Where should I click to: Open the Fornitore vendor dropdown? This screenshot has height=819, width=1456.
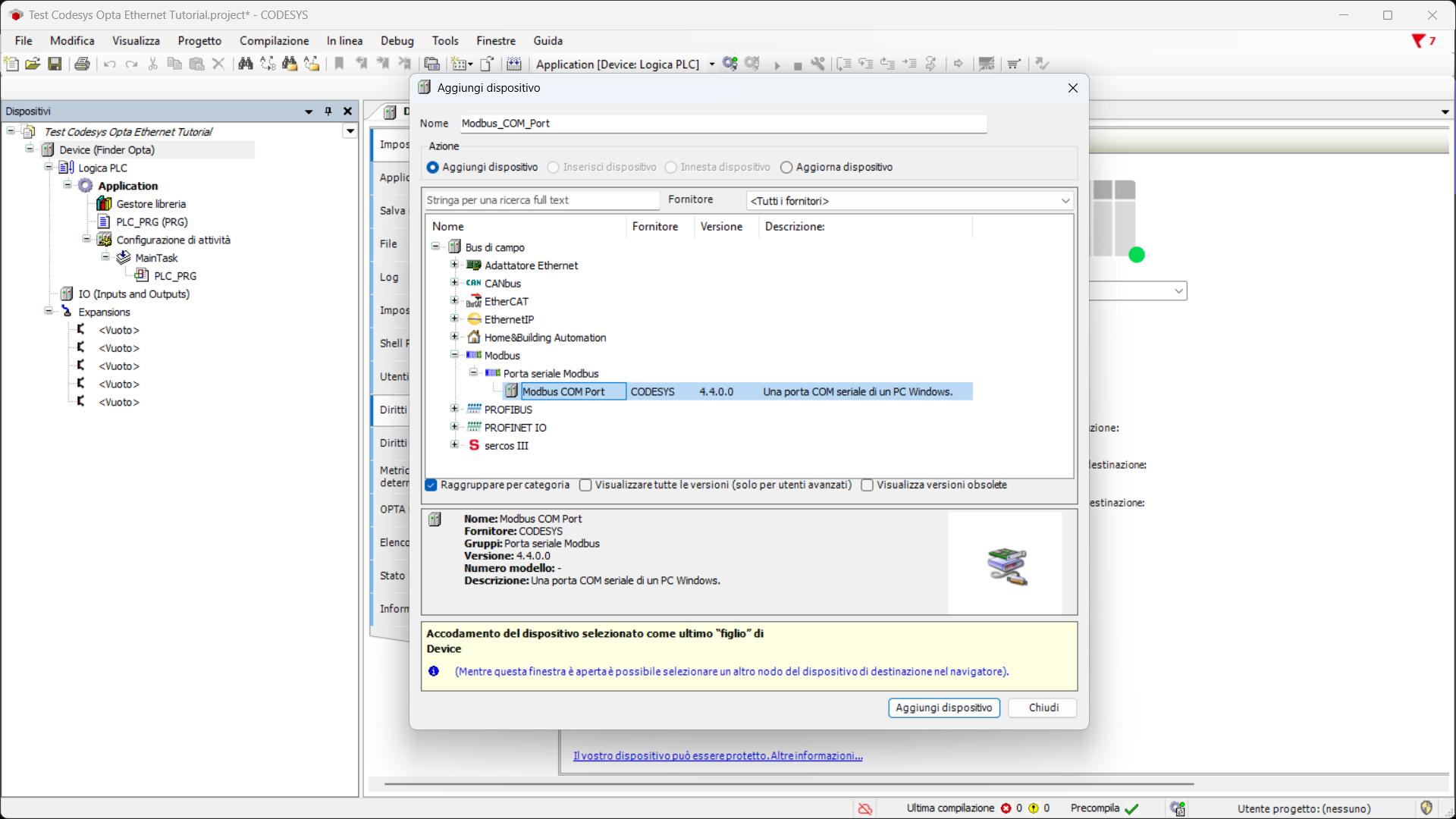coord(910,201)
